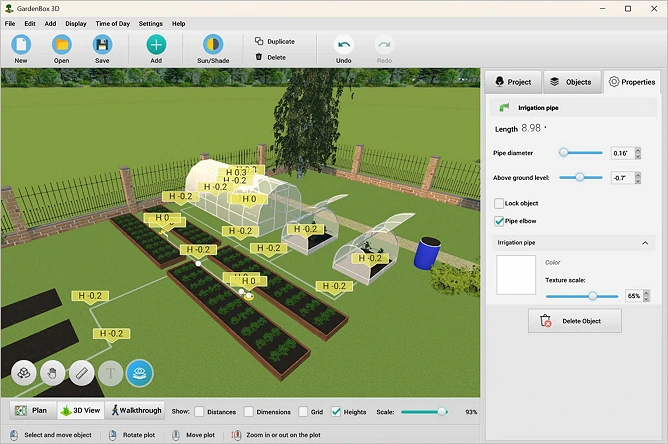Switch to Plan view

click(x=32, y=410)
